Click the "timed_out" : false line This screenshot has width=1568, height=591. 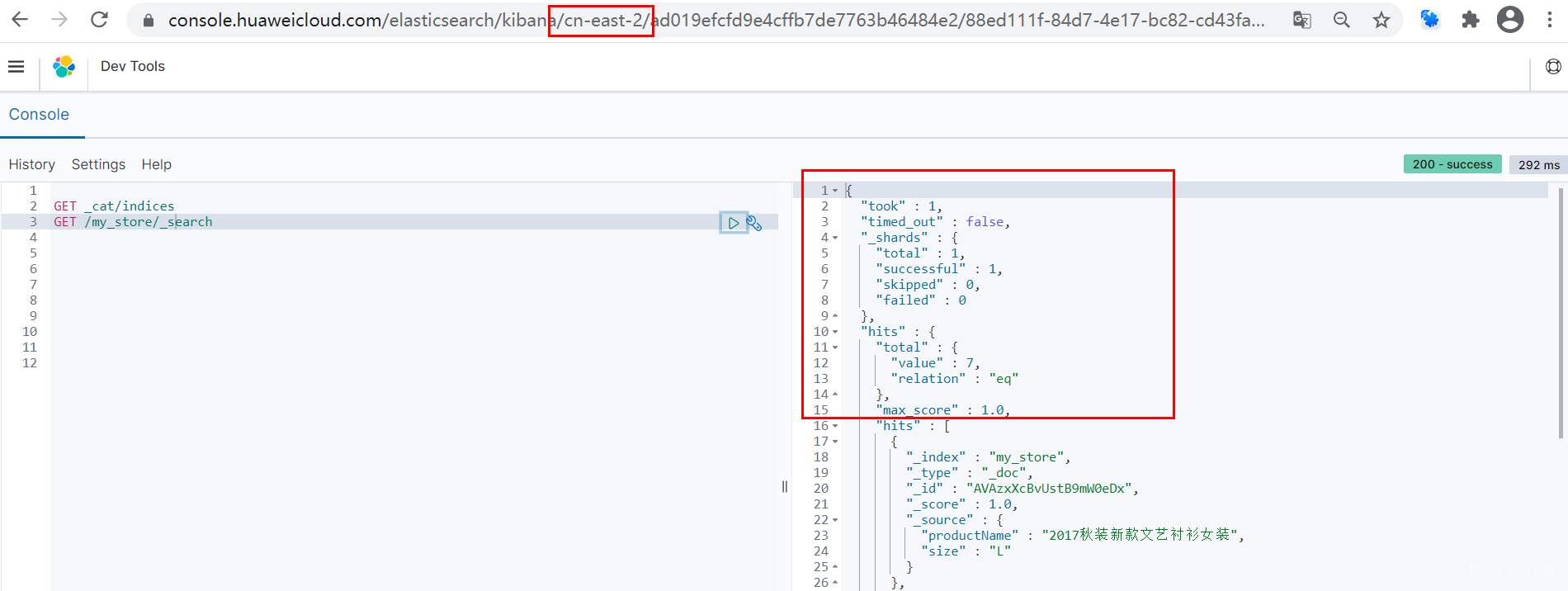pyautogui.click(x=935, y=222)
